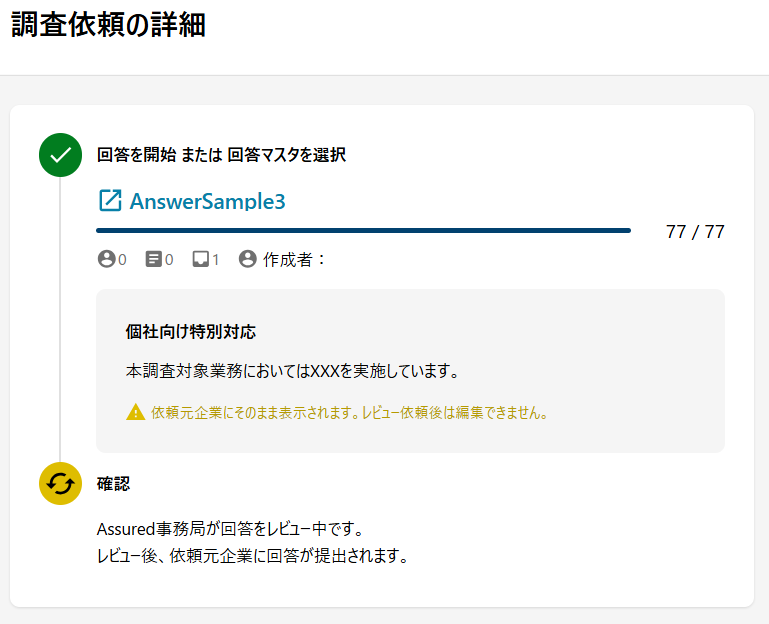Screen dimensions: 769x624
Task: Click the document note icon showing 0
Action: click(x=154, y=259)
